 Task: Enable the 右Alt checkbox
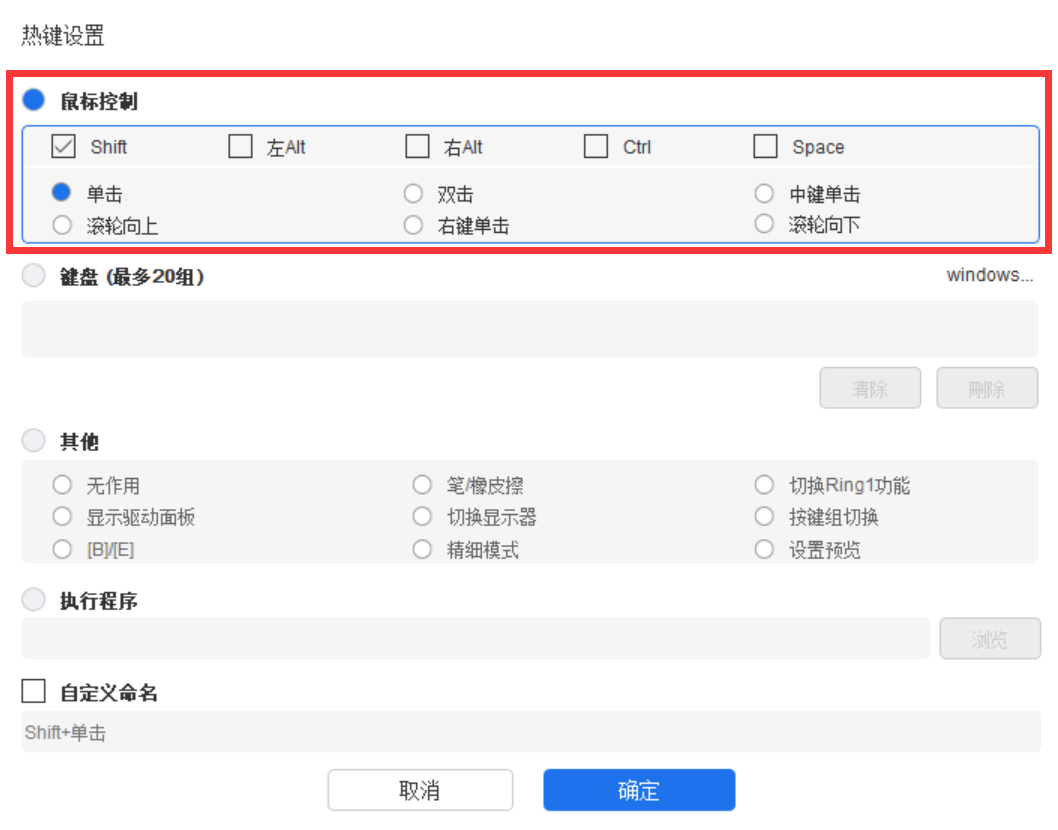[418, 147]
